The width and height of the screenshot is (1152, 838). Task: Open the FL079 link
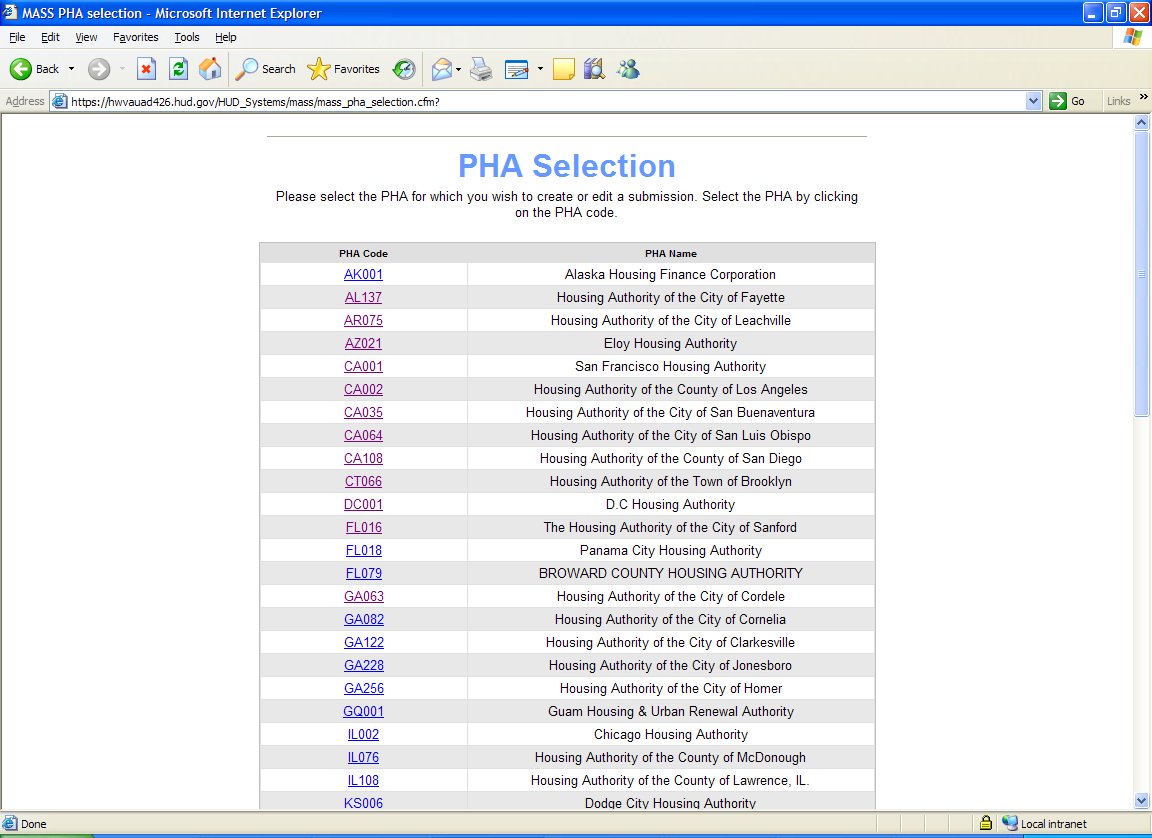pos(364,574)
